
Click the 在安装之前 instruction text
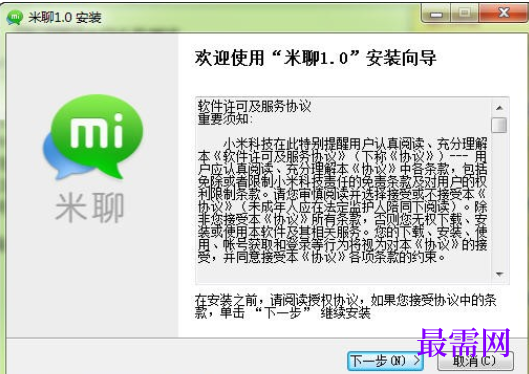[x=345, y=306]
